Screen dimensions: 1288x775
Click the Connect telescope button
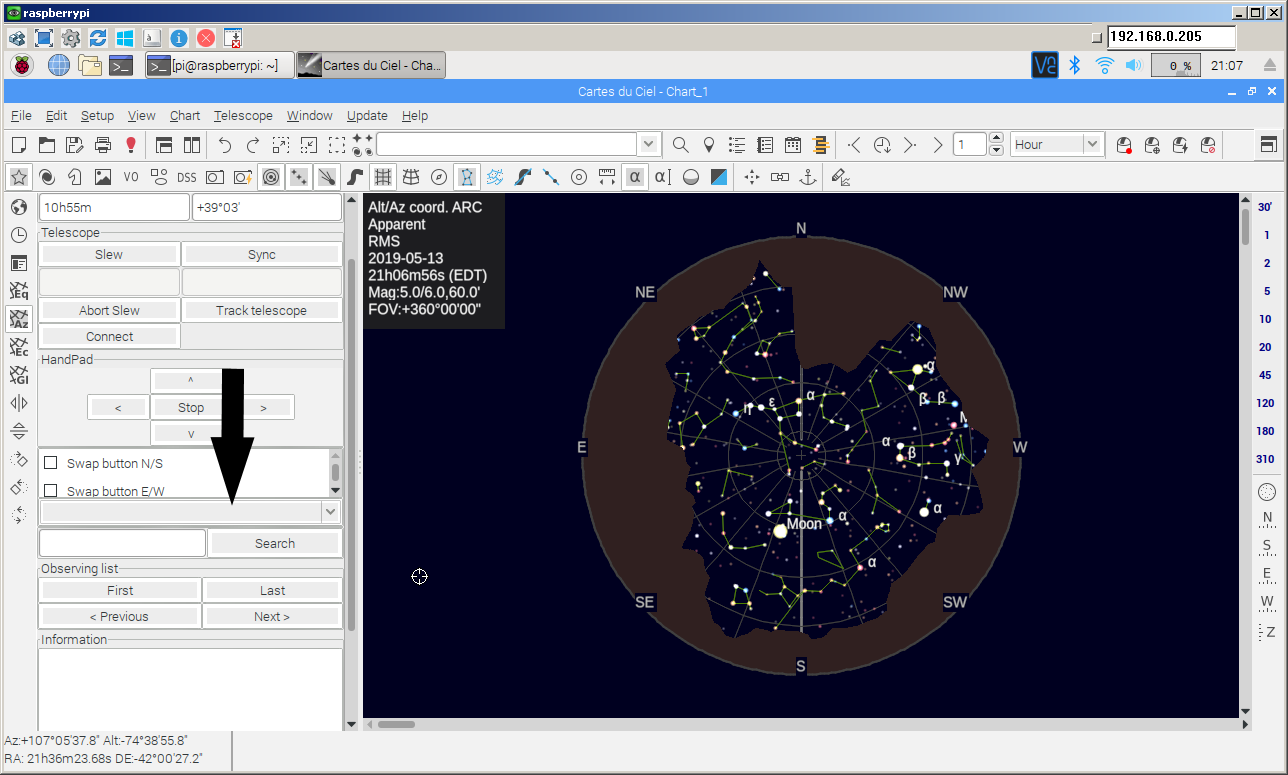109,337
